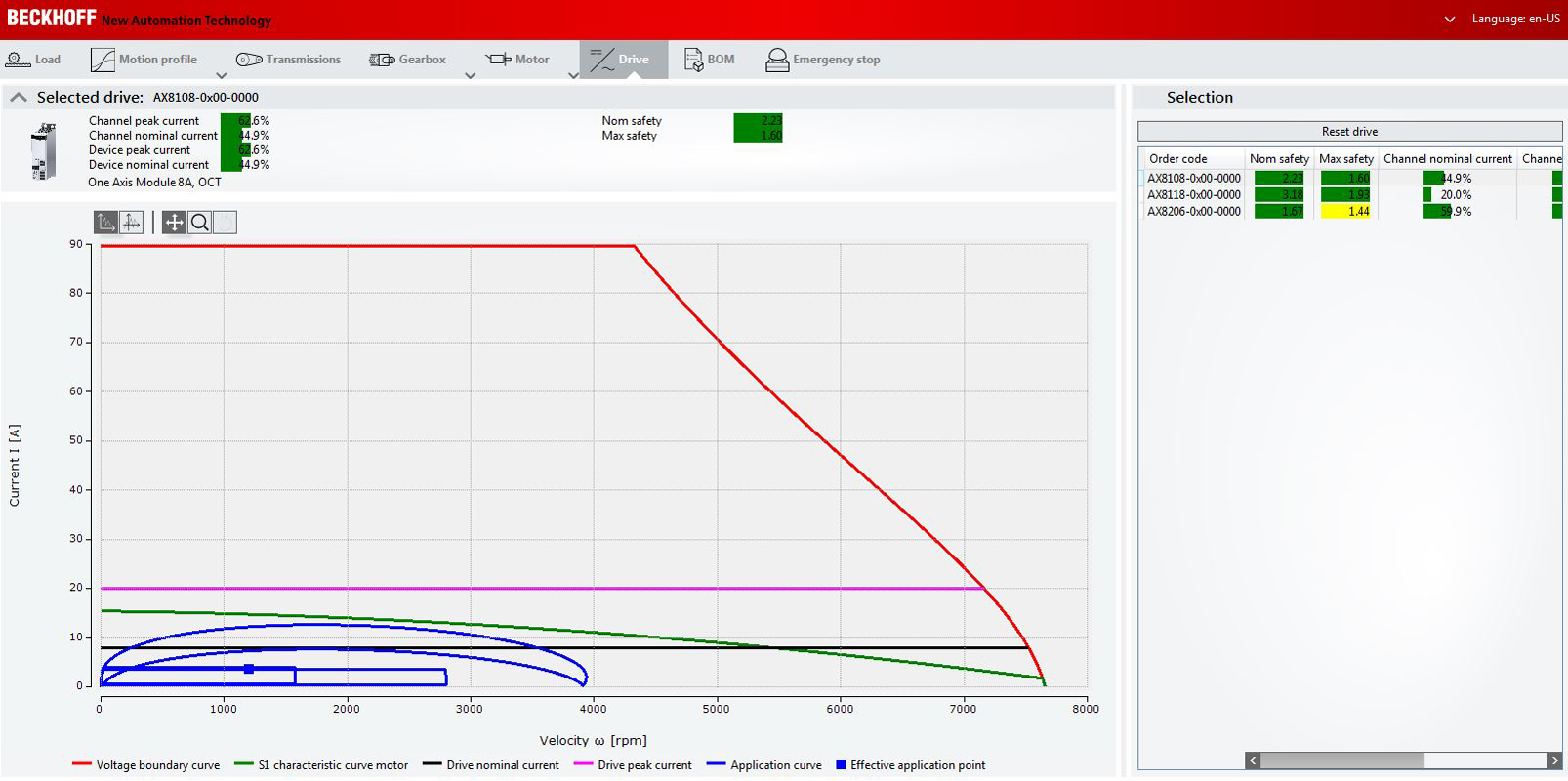The height and width of the screenshot is (781, 1568).
Task: Click the Motion profile curve icon
Action: 103,60
